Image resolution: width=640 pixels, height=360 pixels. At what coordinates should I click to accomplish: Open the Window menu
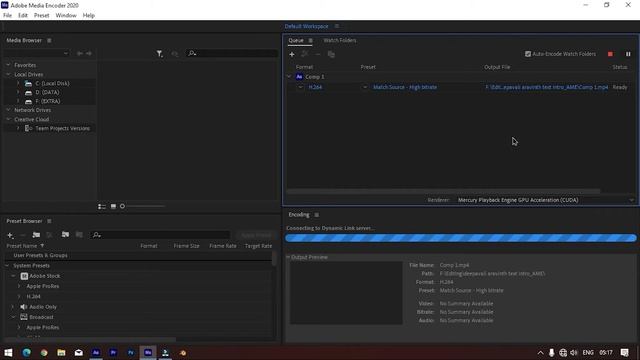(x=66, y=16)
